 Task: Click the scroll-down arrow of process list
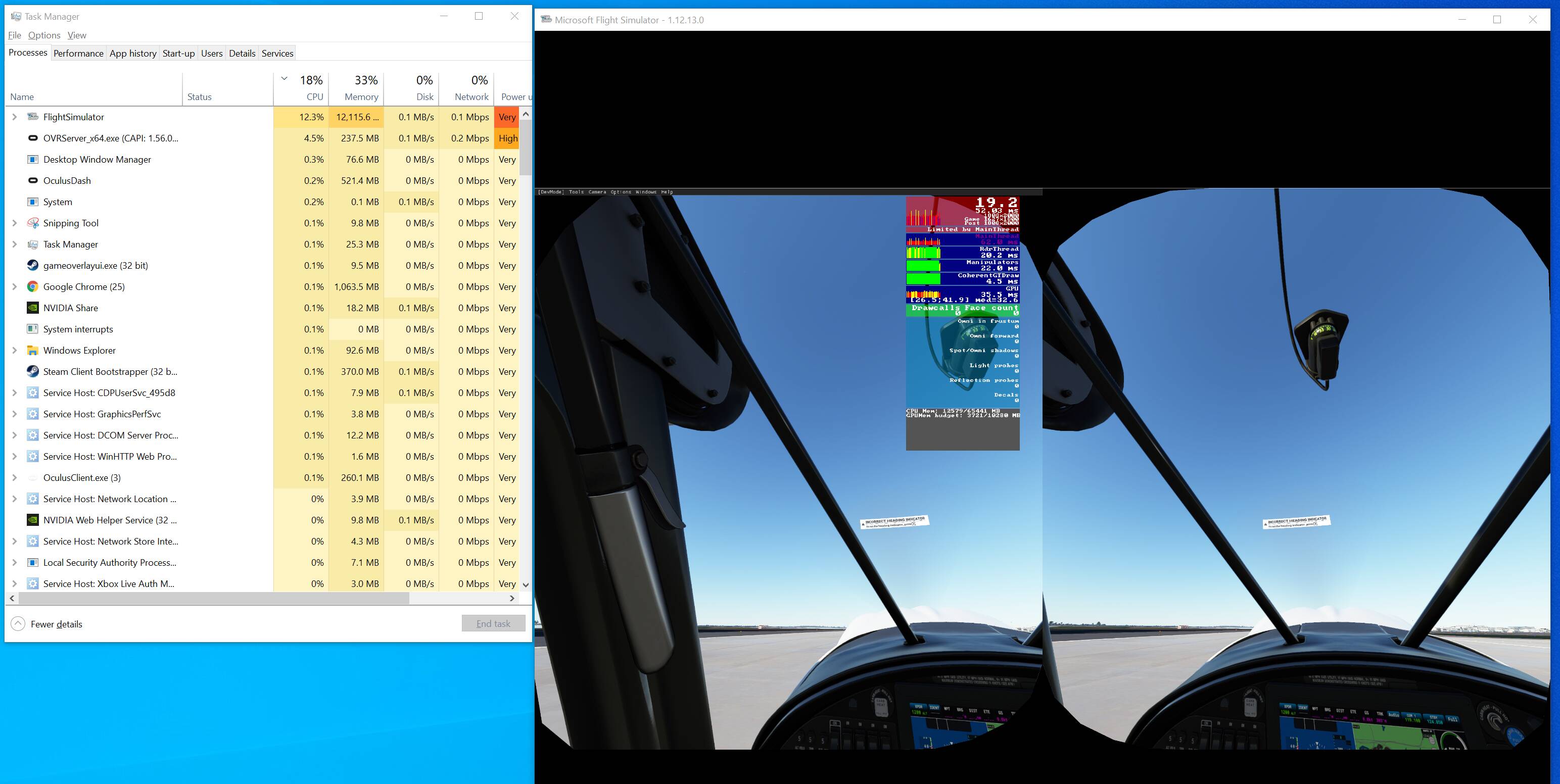pyautogui.click(x=526, y=585)
